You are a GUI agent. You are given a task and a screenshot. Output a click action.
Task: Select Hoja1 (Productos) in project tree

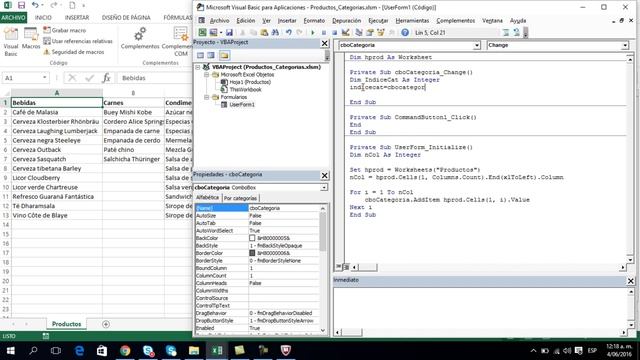(x=250, y=82)
